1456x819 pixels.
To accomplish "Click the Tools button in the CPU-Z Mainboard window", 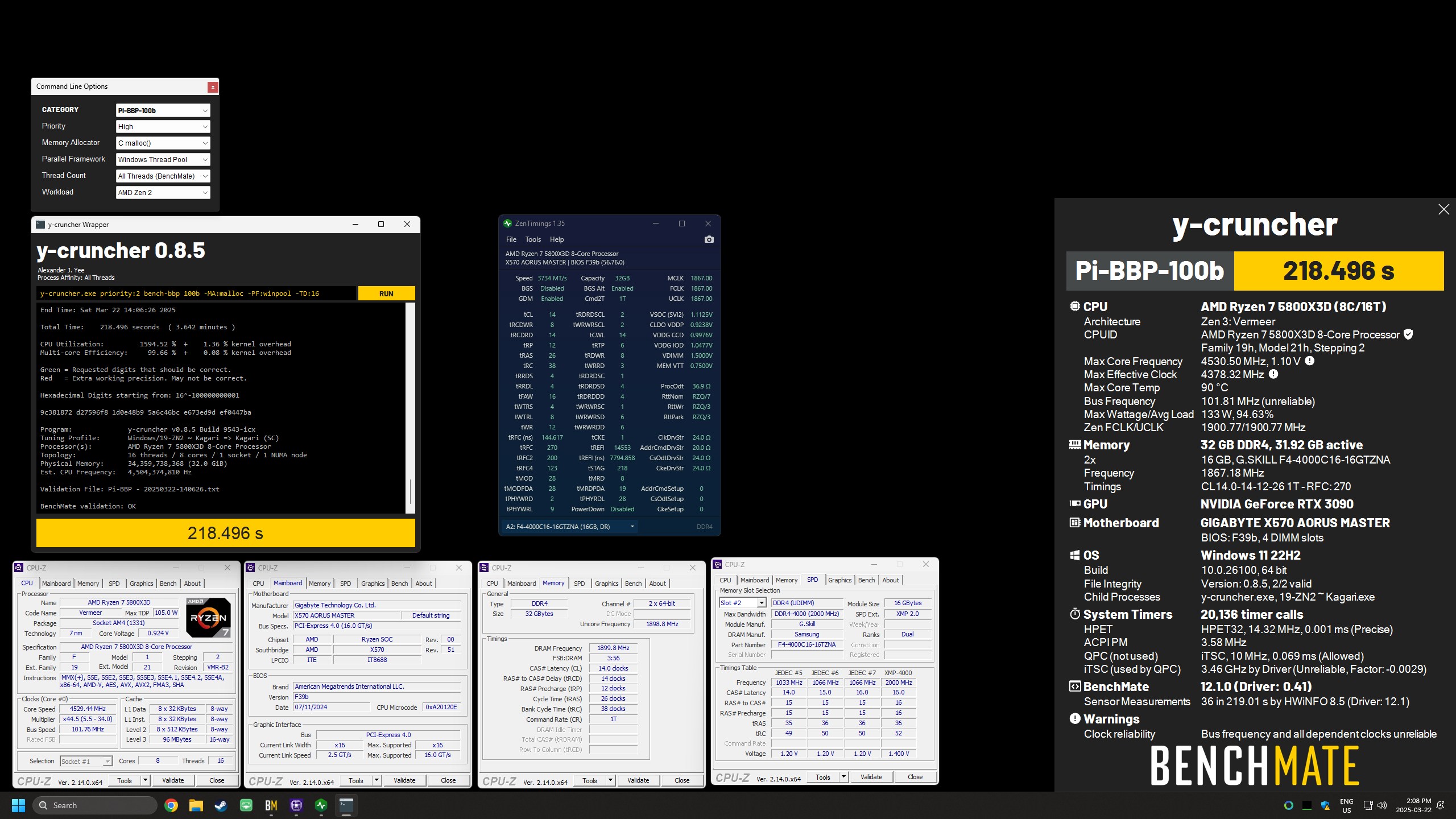I will pos(356,780).
